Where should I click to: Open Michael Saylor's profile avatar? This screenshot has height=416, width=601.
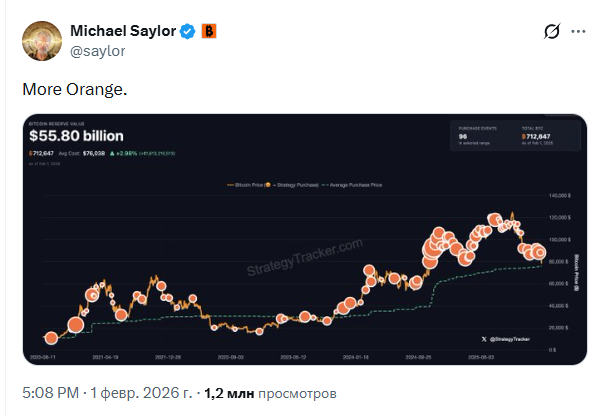41,40
